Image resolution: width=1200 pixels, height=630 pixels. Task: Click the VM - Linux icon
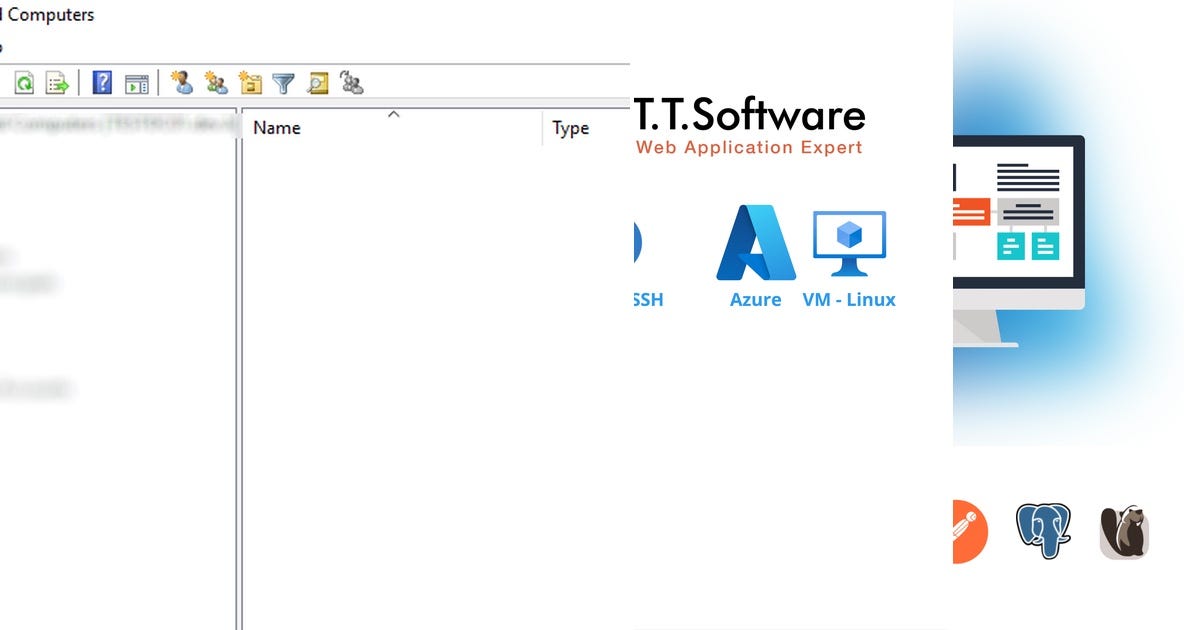pyautogui.click(x=849, y=243)
